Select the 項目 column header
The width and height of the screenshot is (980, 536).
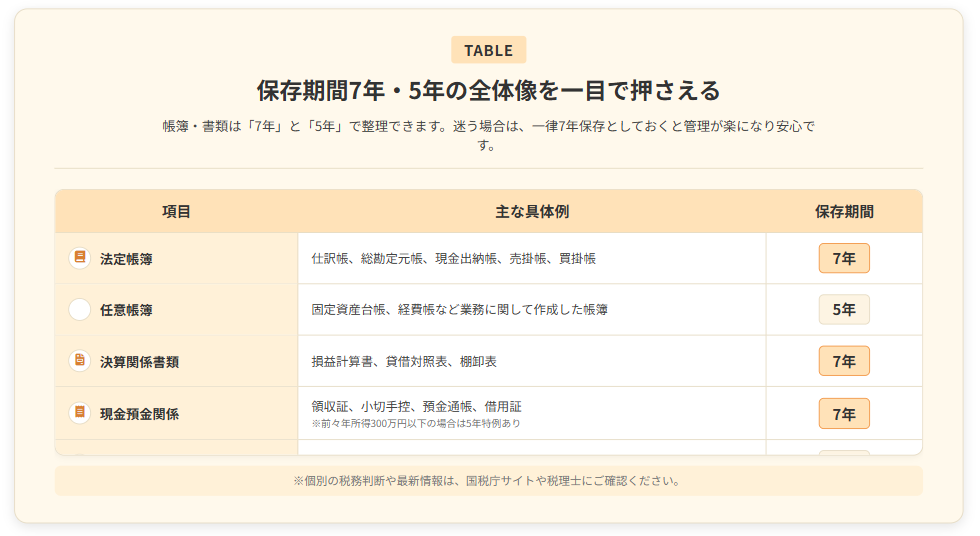176,212
